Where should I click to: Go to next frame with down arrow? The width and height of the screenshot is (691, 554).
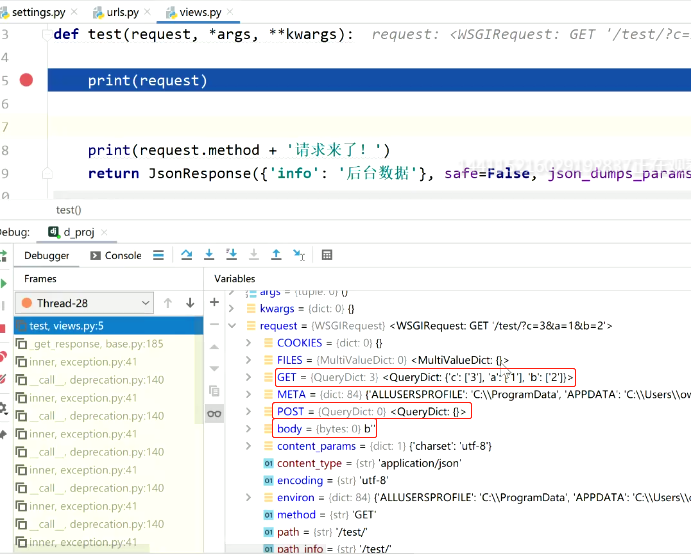coord(190,303)
